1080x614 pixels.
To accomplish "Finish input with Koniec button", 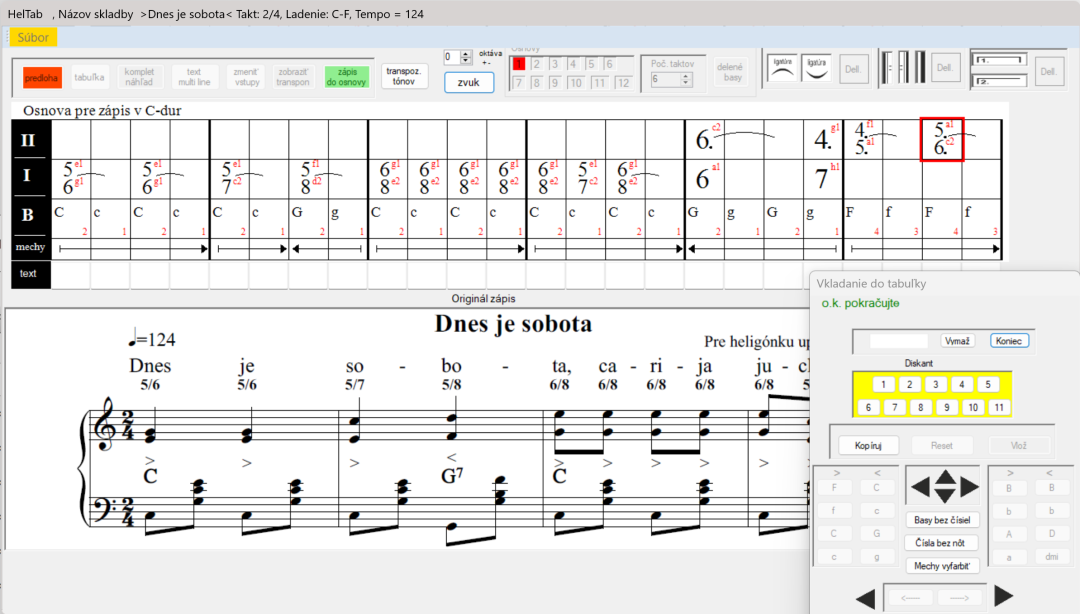I will [x=1009, y=341].
